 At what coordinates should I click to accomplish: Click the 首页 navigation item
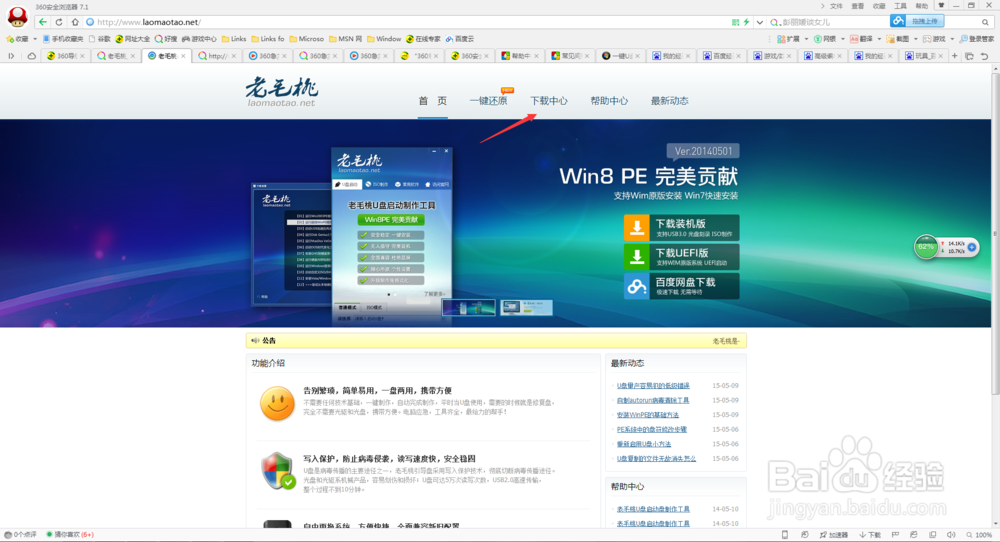[432, 101]
